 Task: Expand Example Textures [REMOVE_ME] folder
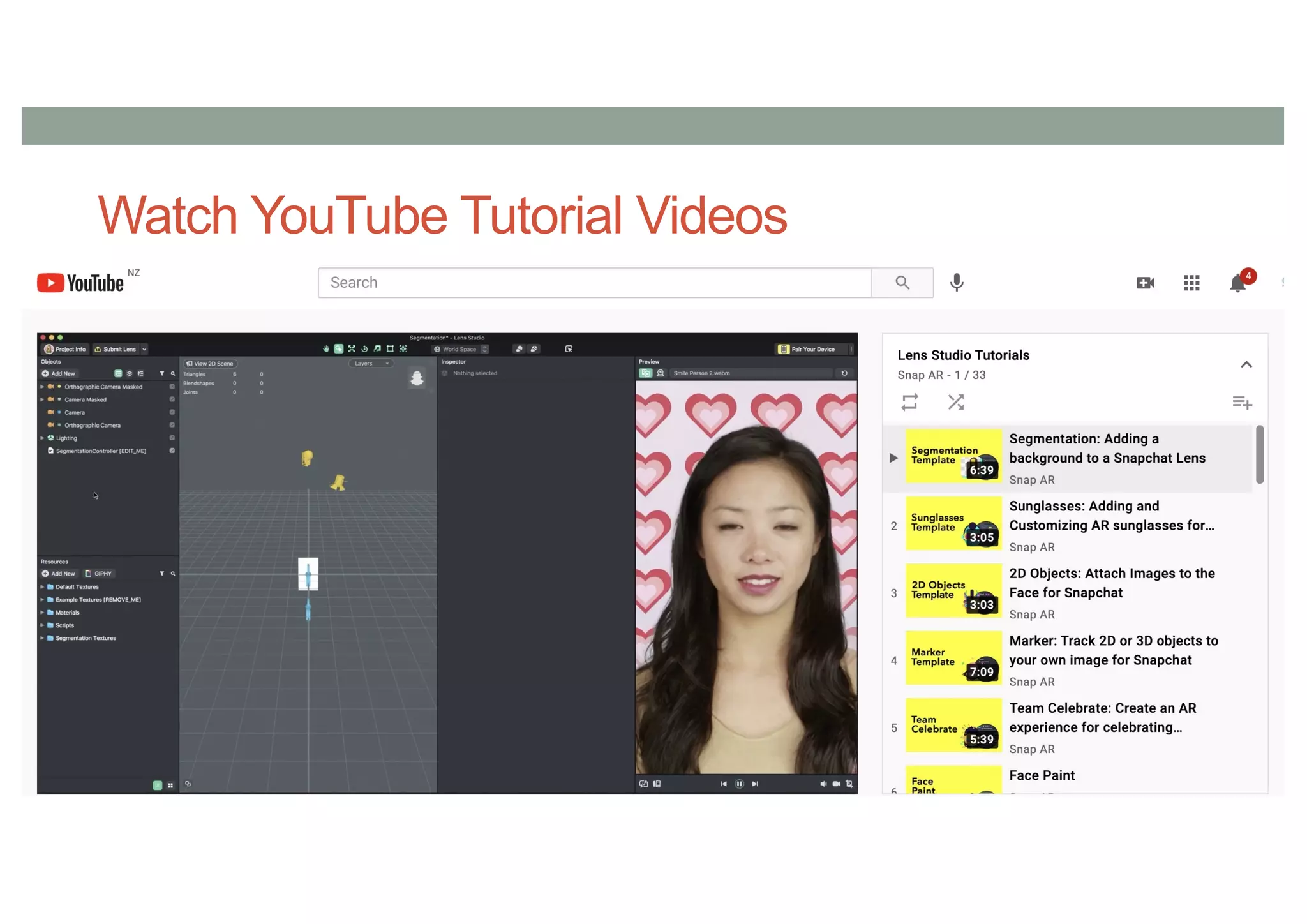(x=42, y=600)
